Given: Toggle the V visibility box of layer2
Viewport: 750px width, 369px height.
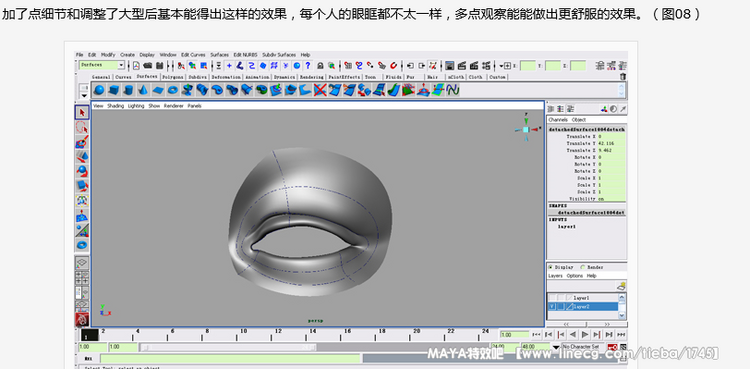Looking at the screenshot, I should (x=552, y=306).
